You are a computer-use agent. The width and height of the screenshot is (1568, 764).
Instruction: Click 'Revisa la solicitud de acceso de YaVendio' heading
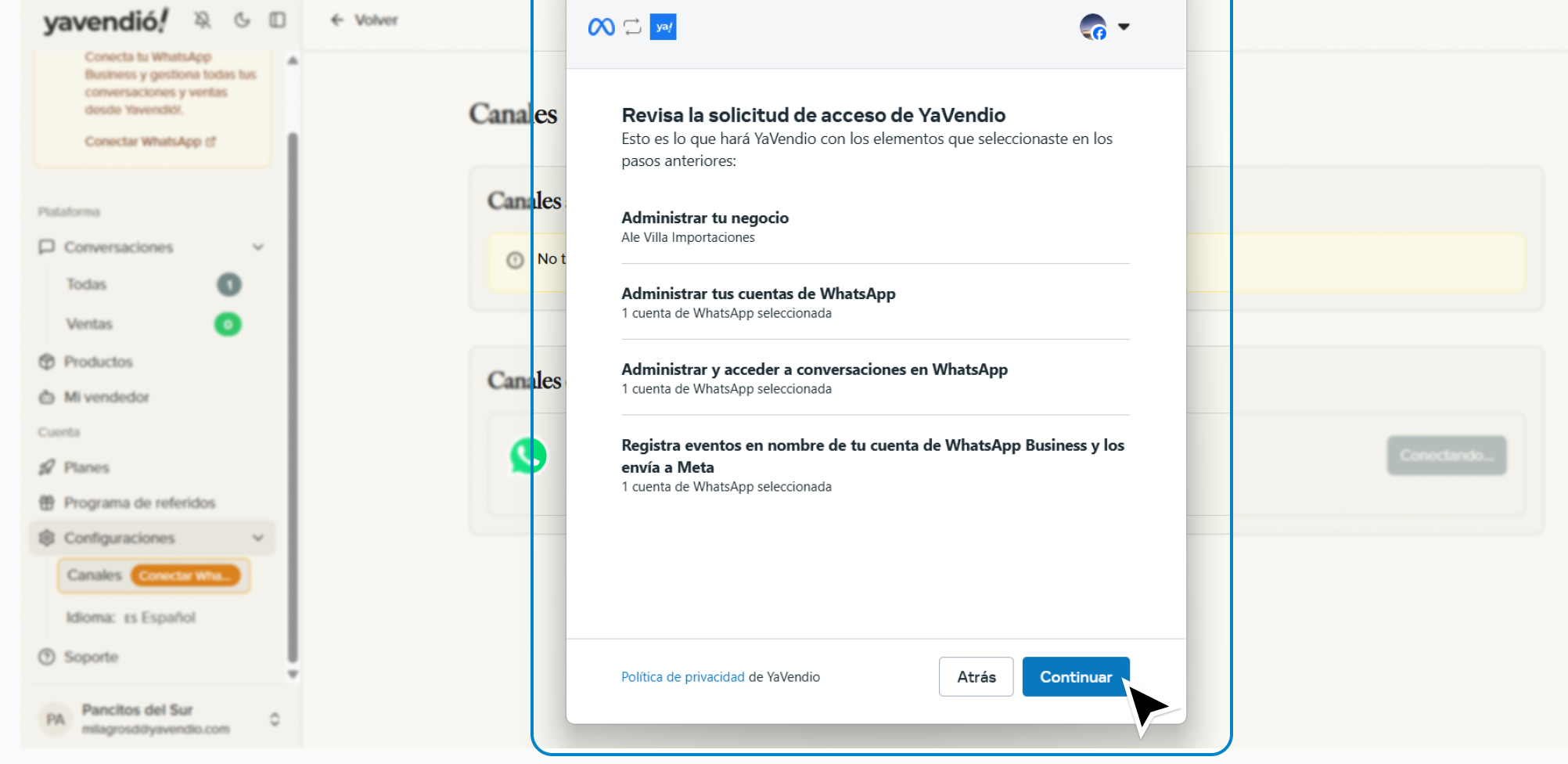click(x=814, y=115)
